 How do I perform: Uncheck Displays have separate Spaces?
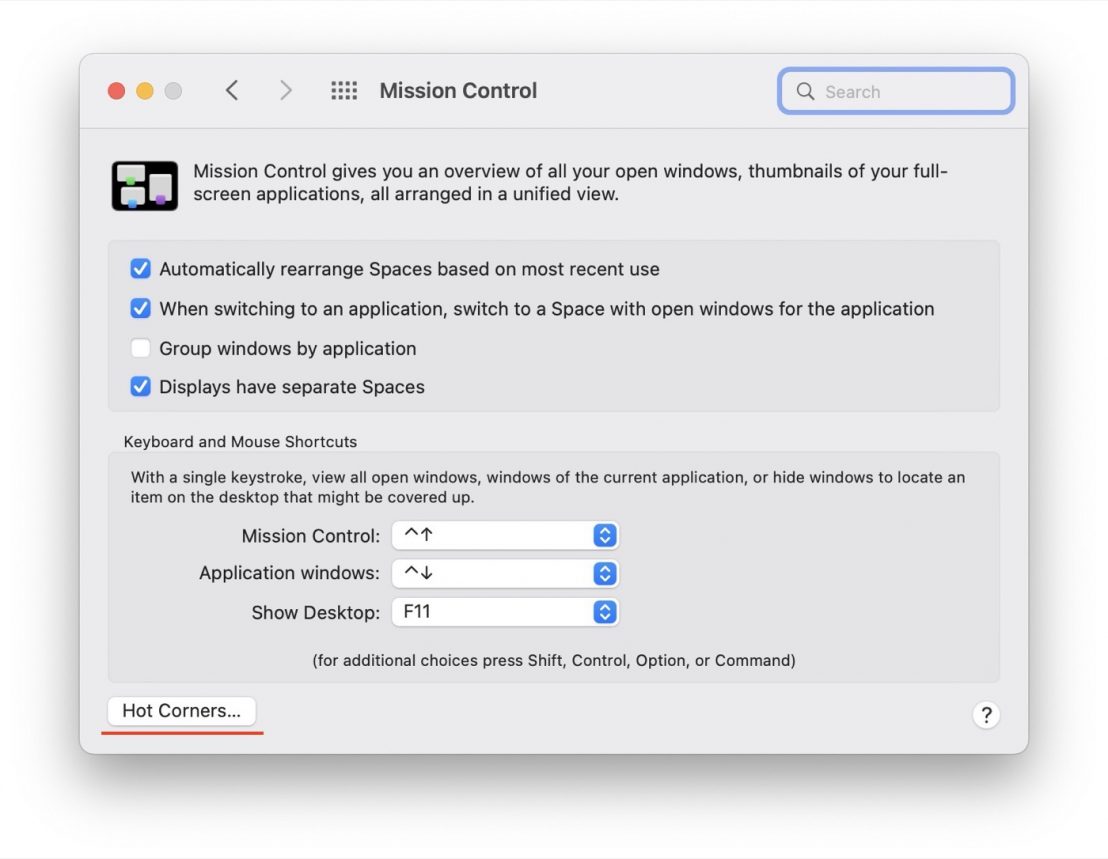tap(140, 387)
